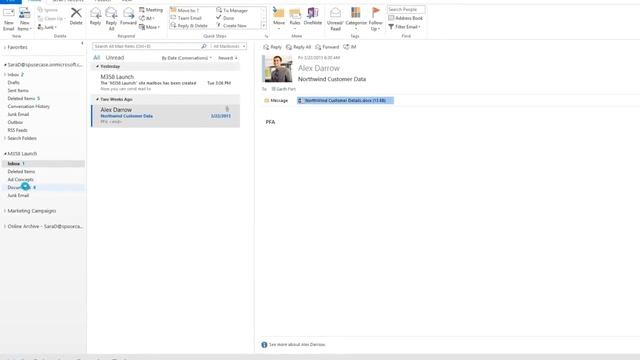Open the Move button menu
This screenshot has height=360, width=640.
pyautogui.click(x=279, y=19)
